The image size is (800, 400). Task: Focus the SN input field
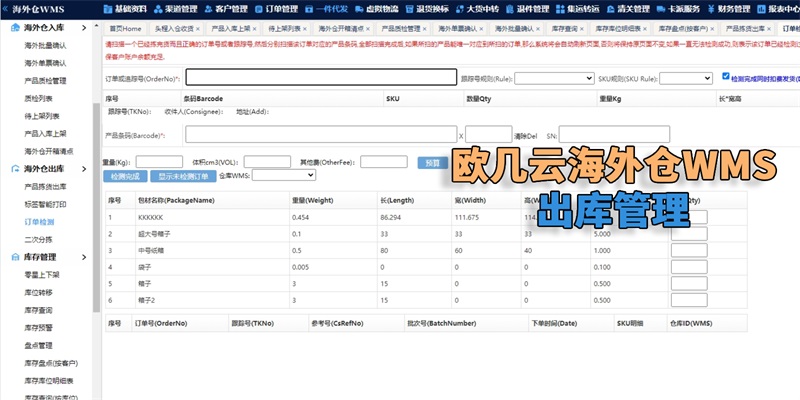click(614, 134)
